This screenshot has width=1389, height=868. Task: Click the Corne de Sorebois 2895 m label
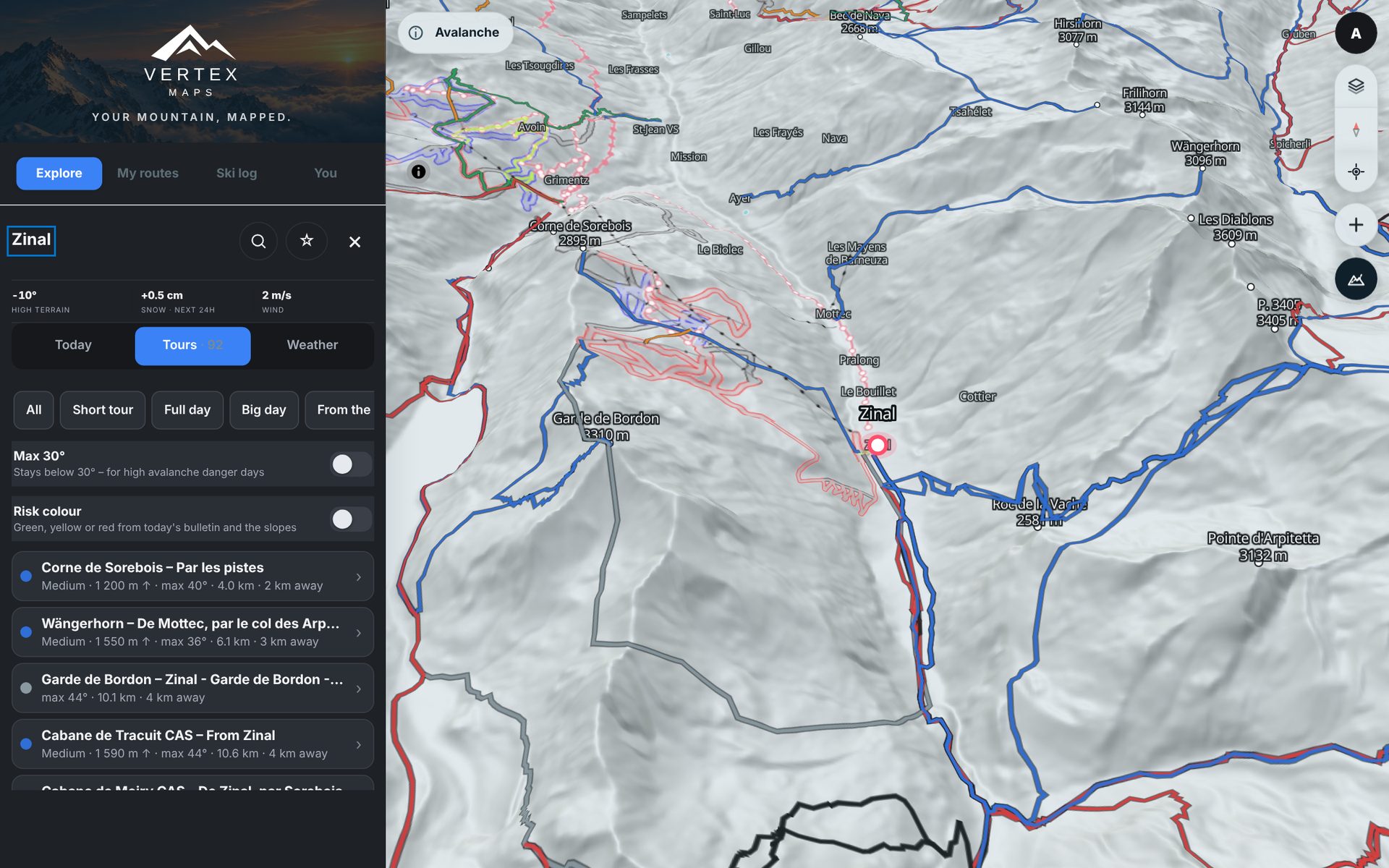[580, 233]
